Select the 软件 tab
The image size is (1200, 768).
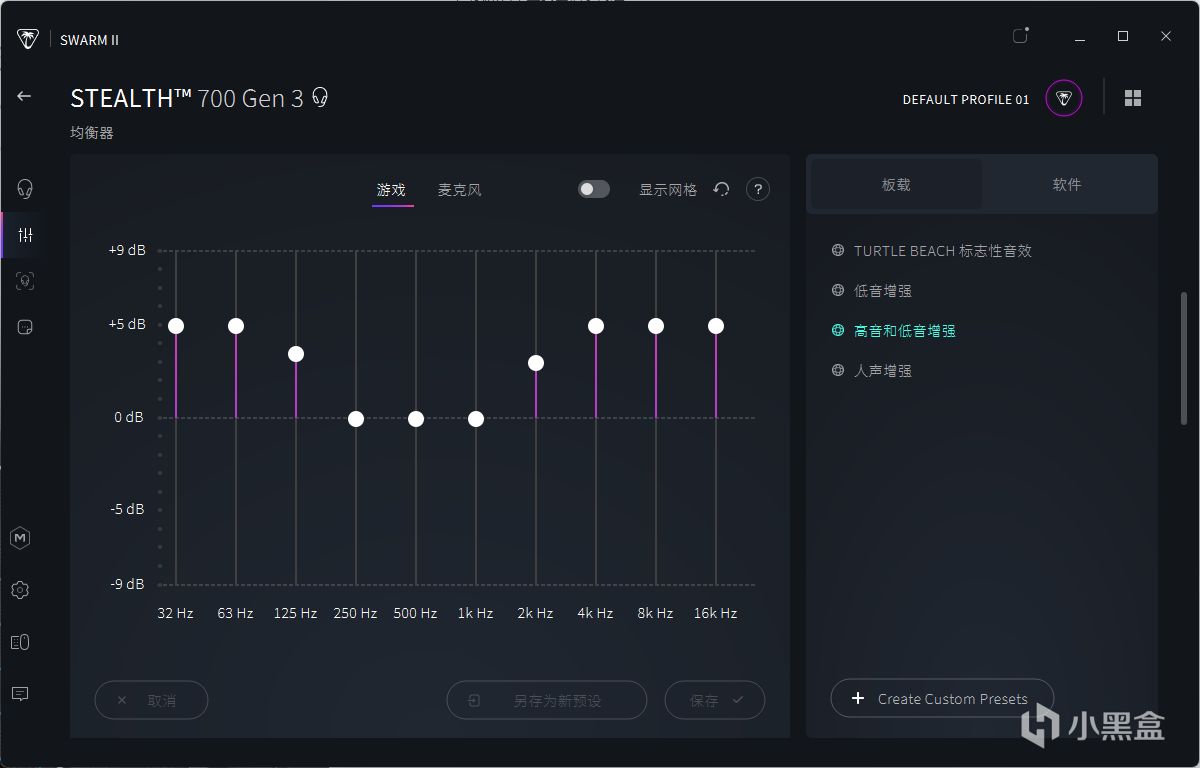pyautogui.click(x=1067, y=185)
